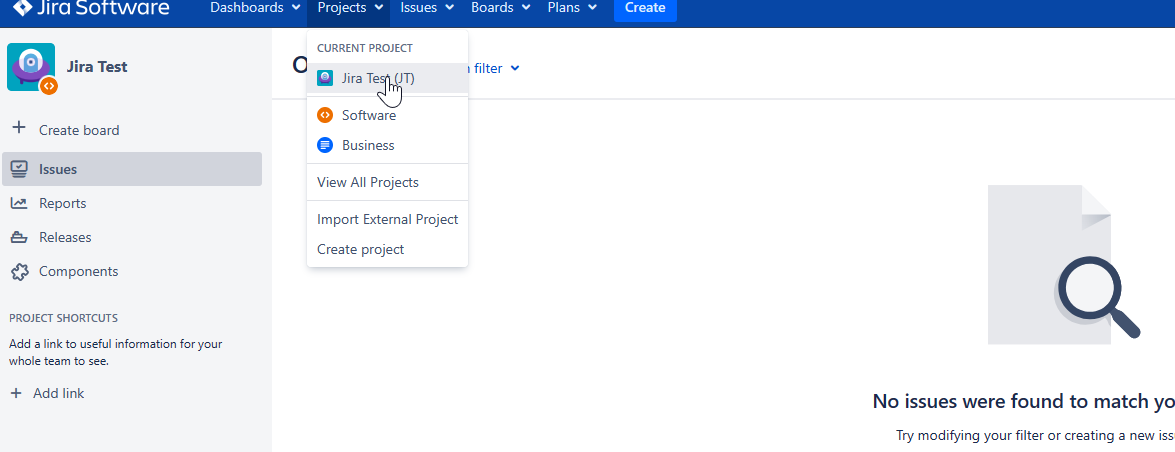Click the plus icon beside Create board
Viewport: 1175px width, 452px height.
(19, 129)
